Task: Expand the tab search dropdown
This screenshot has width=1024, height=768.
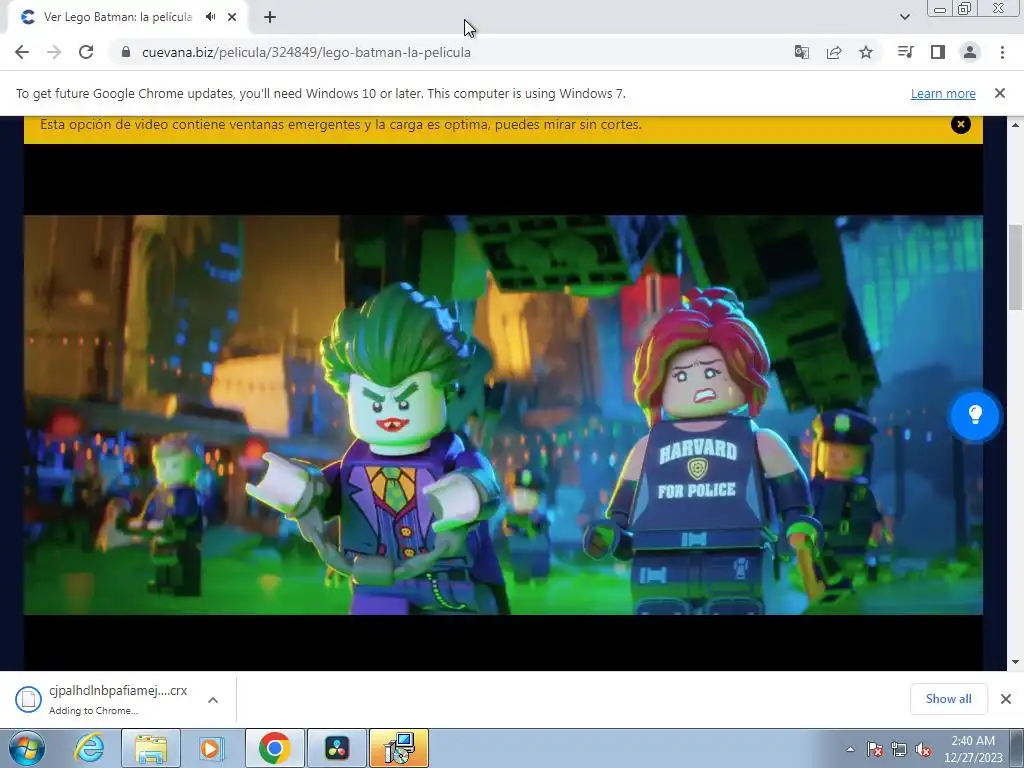Action: coord(904,17)
